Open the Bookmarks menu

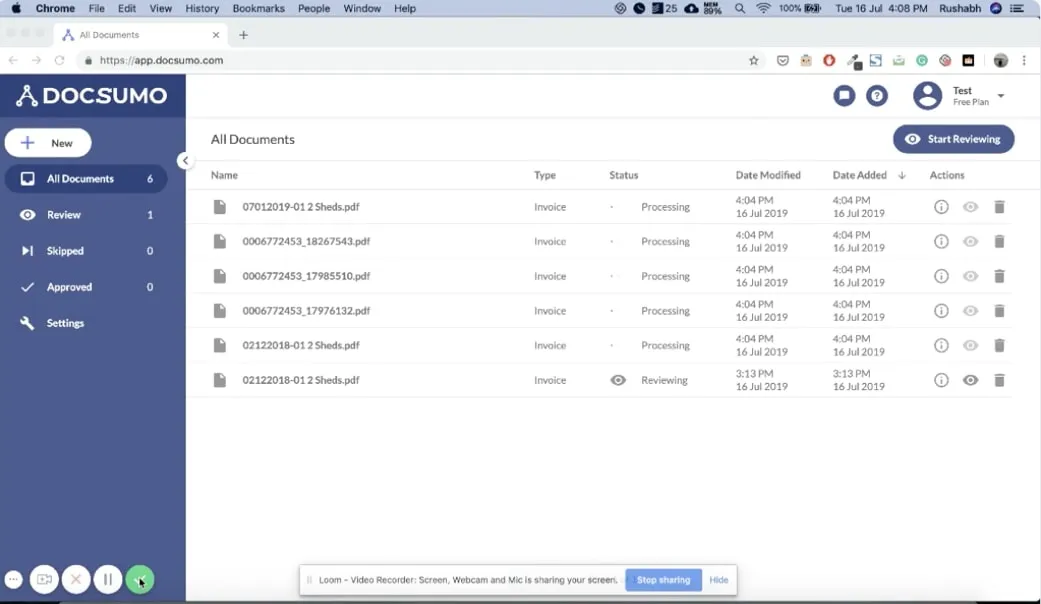point(258,9)
